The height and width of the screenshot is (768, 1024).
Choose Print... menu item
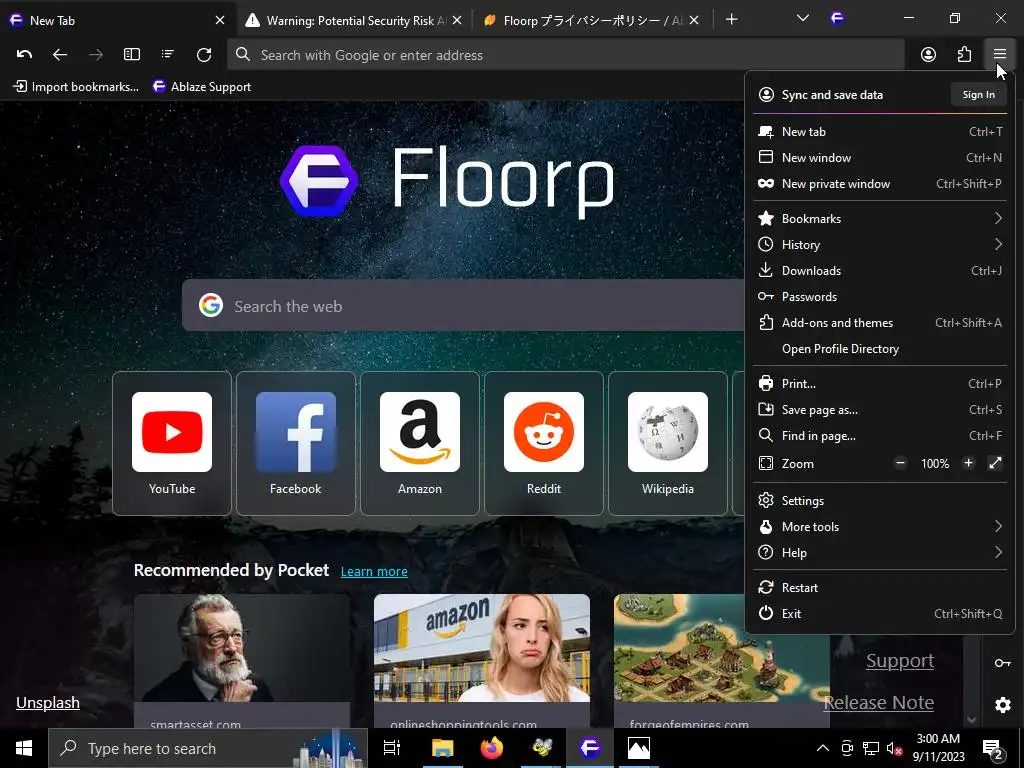(x=880, y=383)
